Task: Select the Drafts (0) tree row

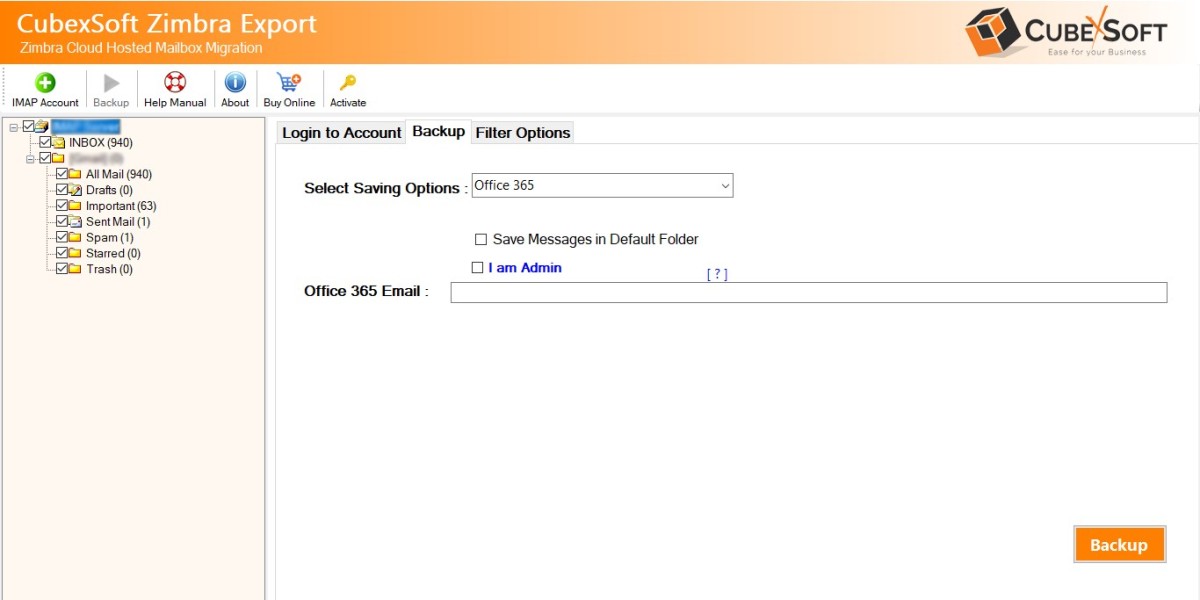Action: (x=109, y=190)
